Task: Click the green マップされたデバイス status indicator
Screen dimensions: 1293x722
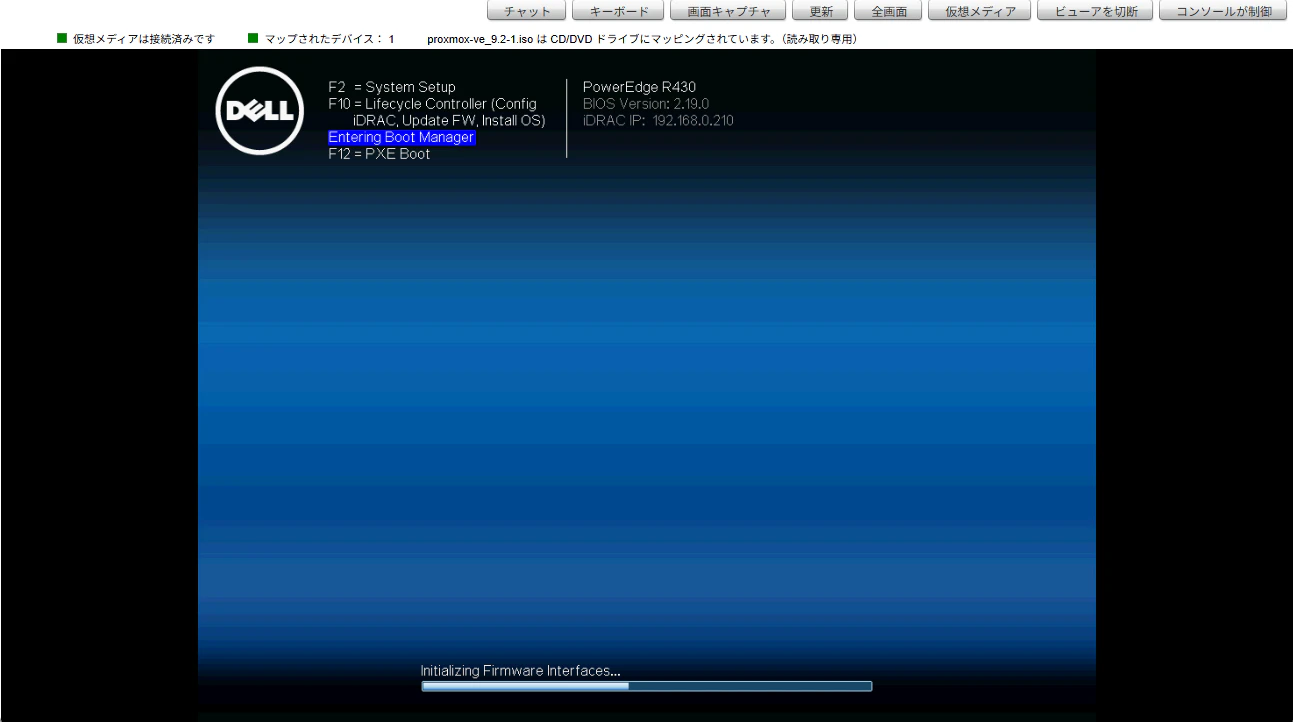Action: [253, 38]
